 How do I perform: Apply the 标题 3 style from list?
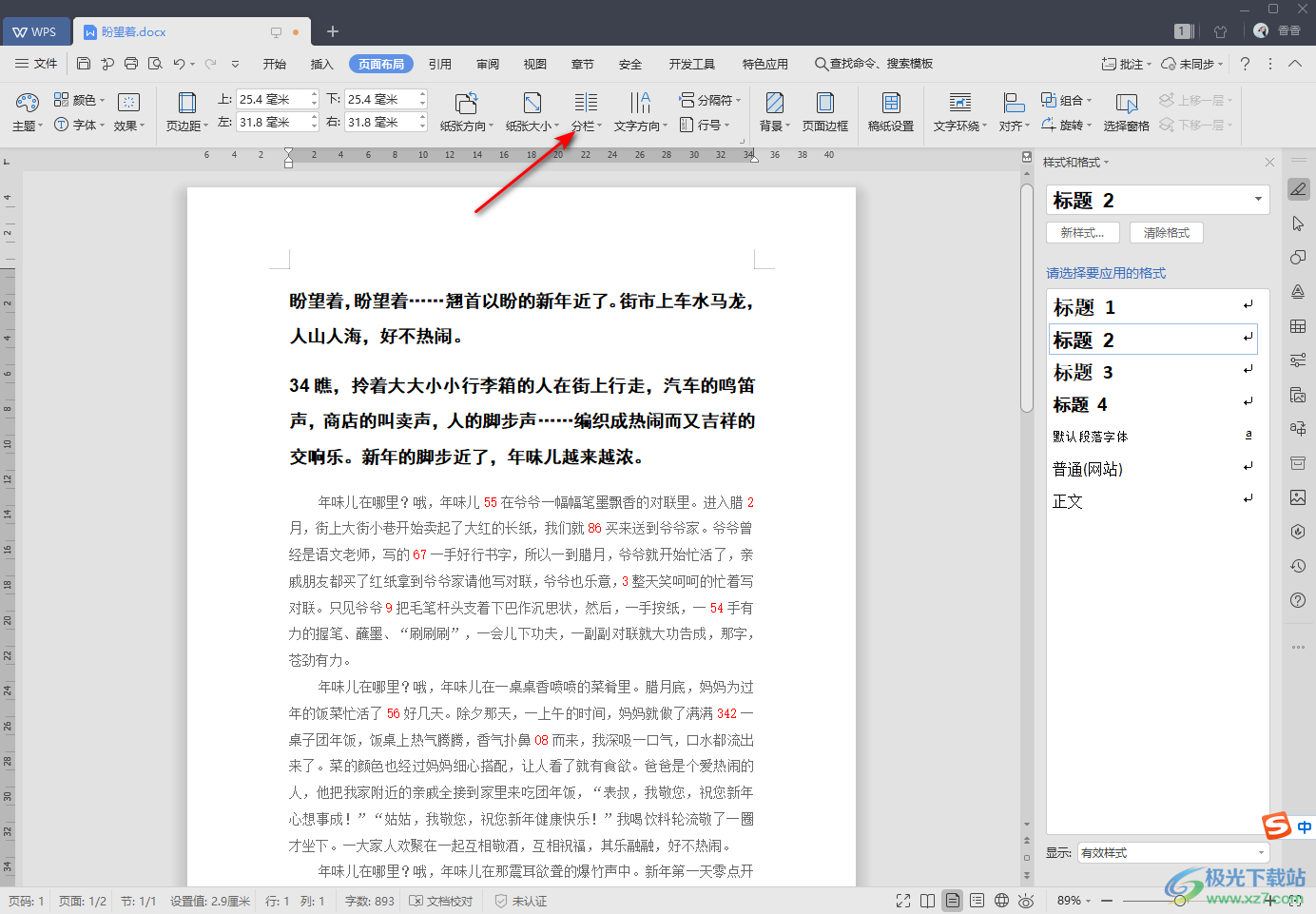pyautogui.click(x=1152, y=372)
